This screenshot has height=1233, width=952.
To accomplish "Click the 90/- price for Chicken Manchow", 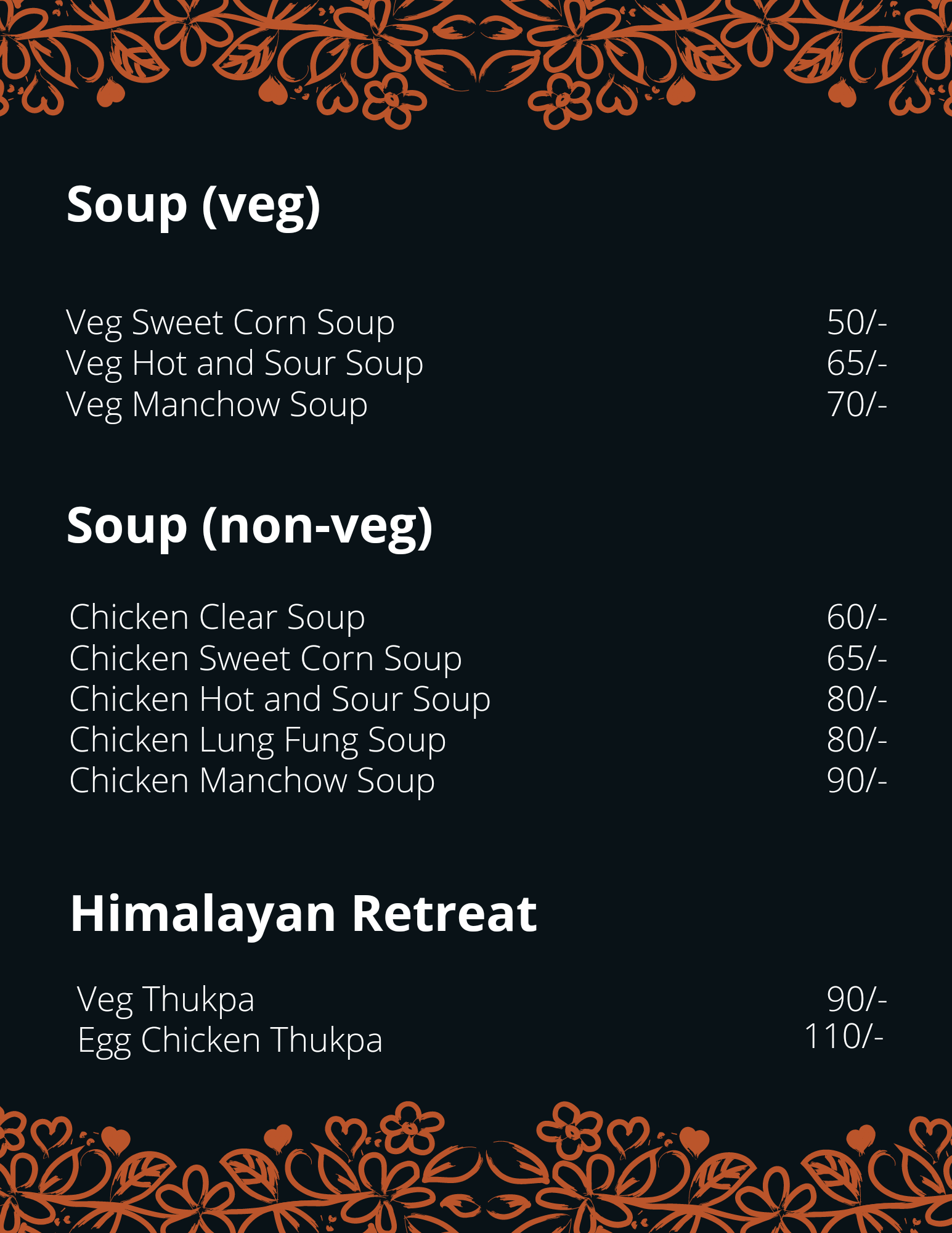I will (856, 780).
